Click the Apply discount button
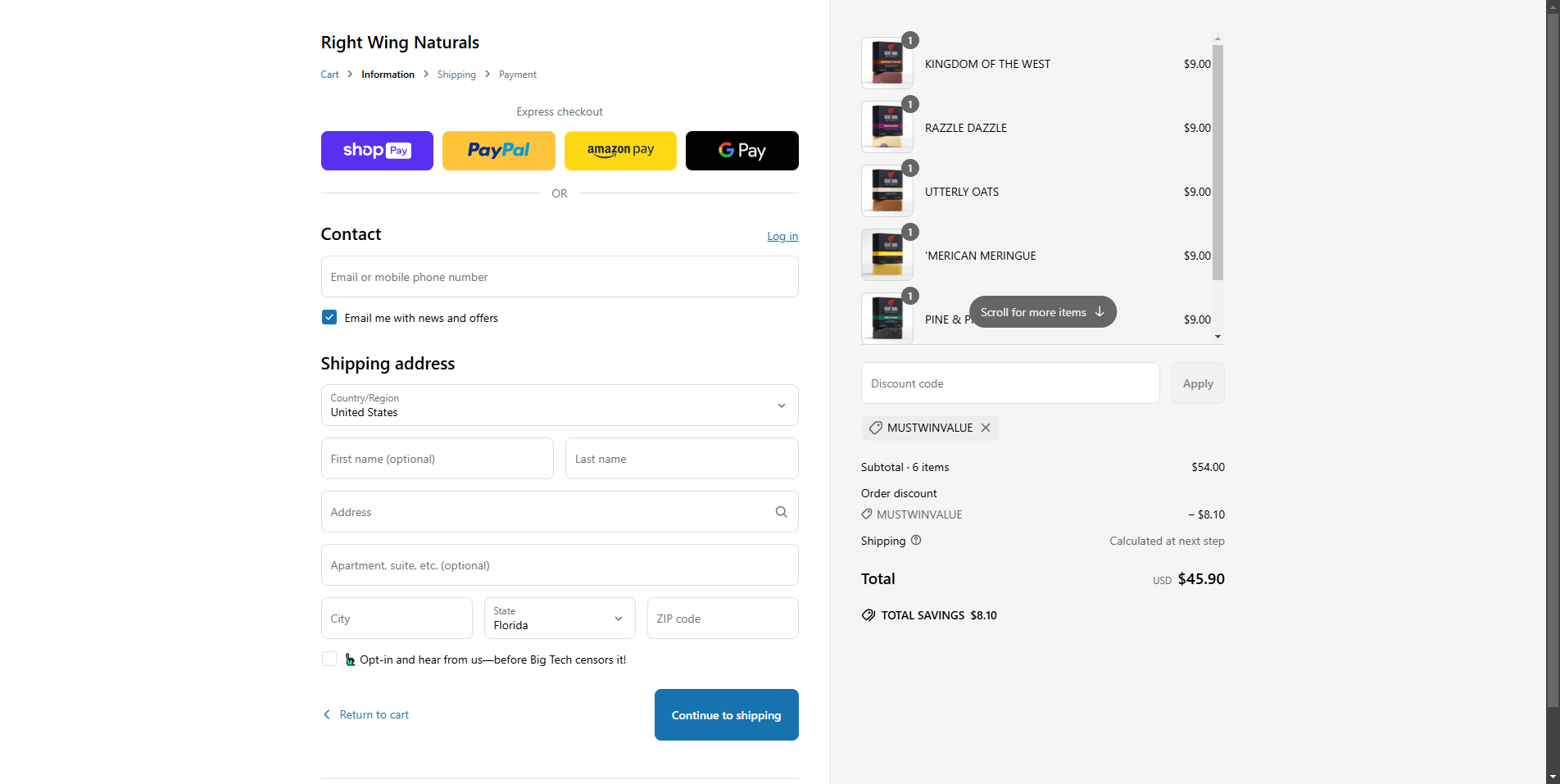Viewport: 1560px width, 784px height. point(1198,383)
